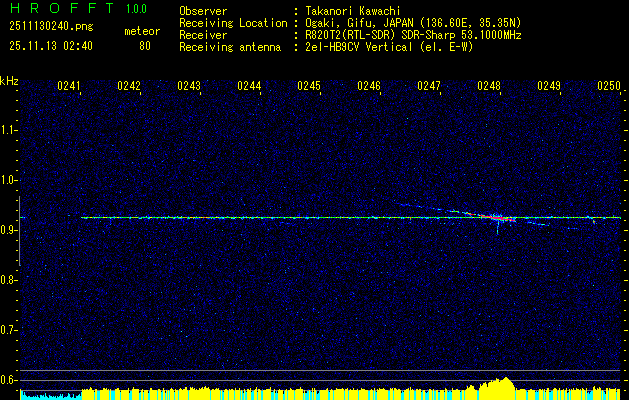
Task: Click the 1.1 frequency axis label
Action: click(x=10, y=130)
